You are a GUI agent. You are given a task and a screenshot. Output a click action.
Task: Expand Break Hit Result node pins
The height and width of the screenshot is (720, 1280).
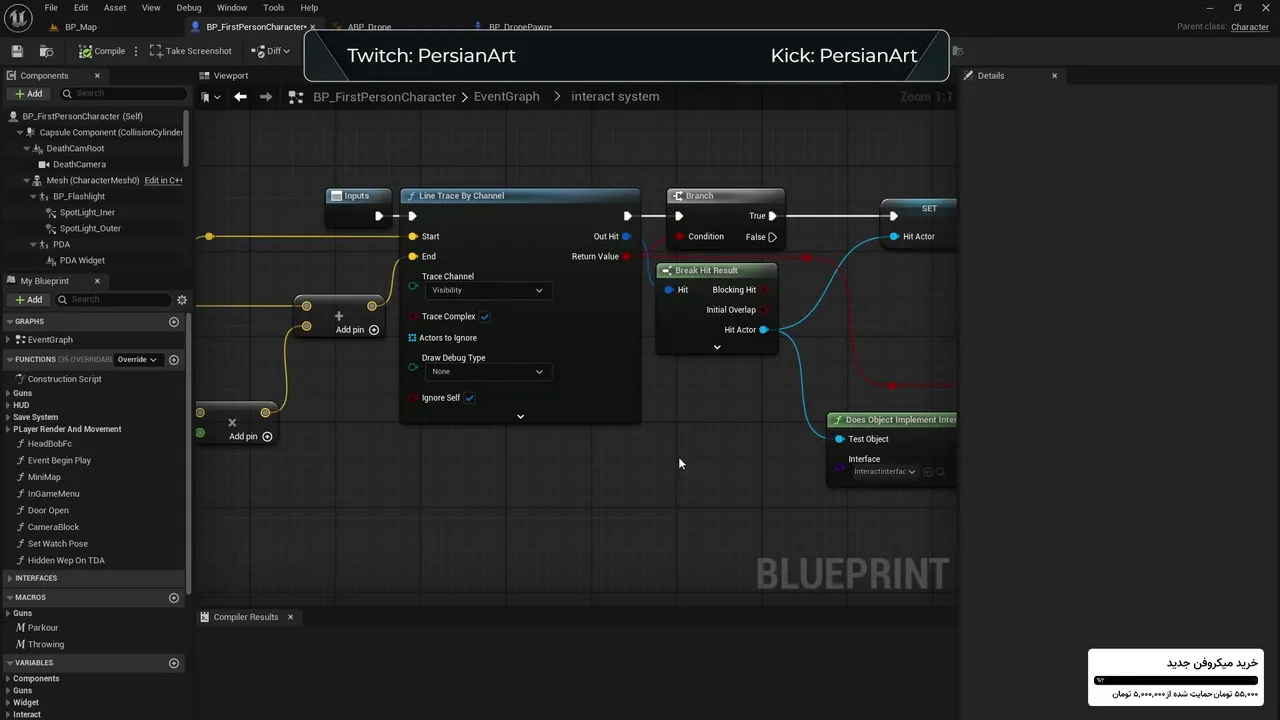(717, 348)
